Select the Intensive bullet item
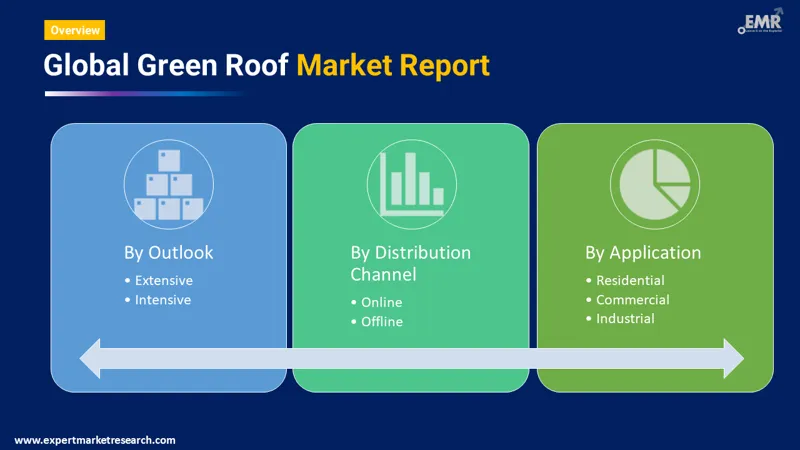Image resolution: width=800 pixels, height=450 pixels. (162, 300)
